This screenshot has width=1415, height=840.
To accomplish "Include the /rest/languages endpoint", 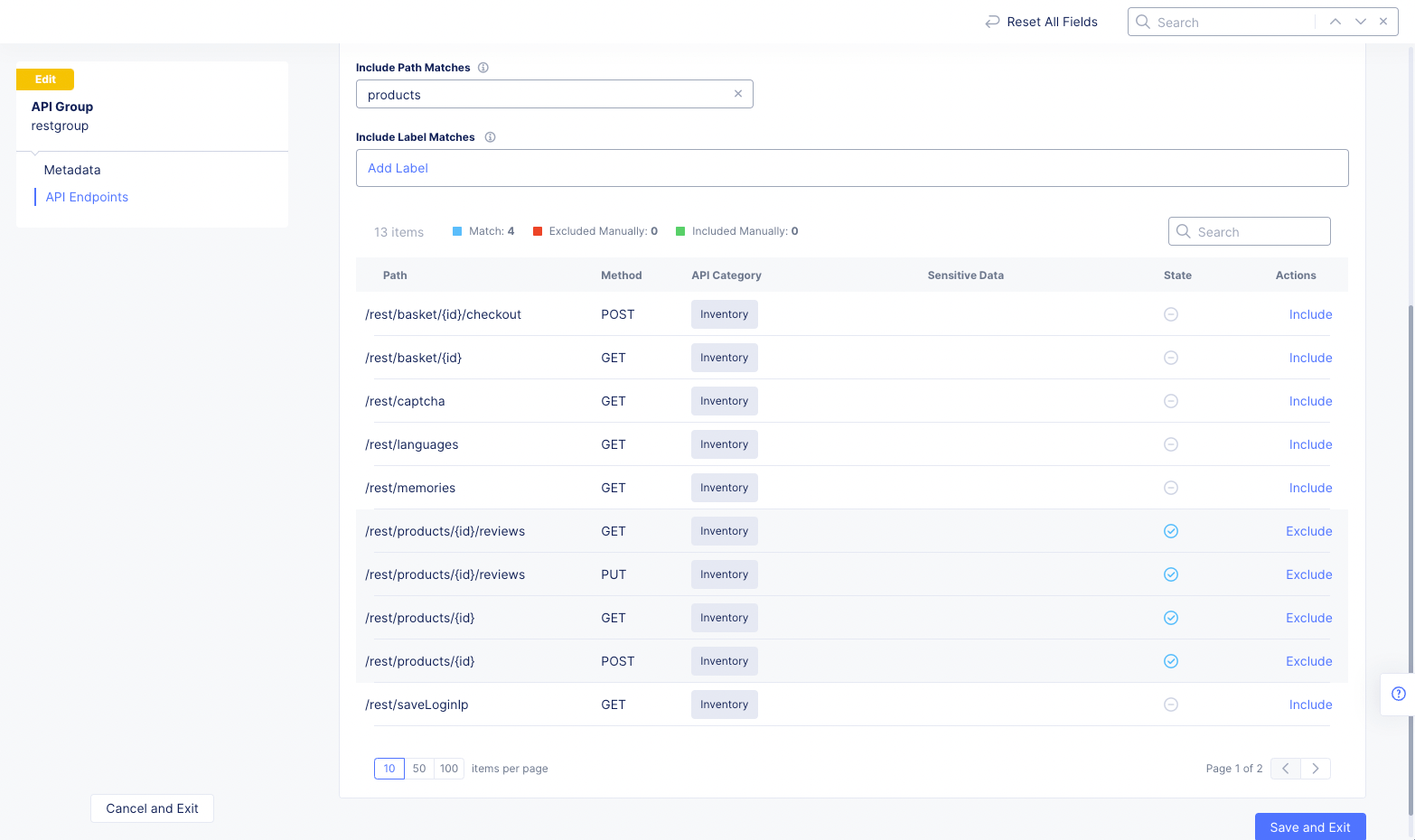I will pos(1310,443).
